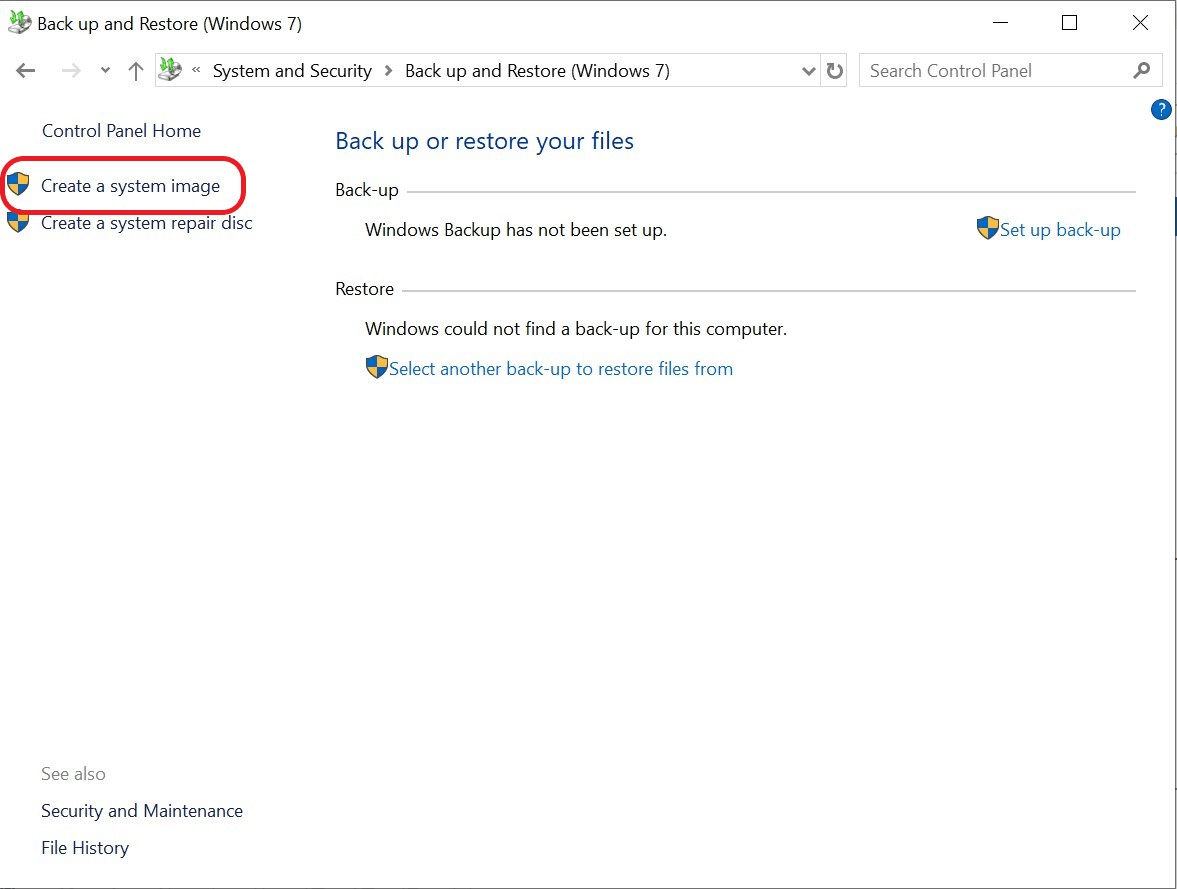Go to File History

coord(85,848)
